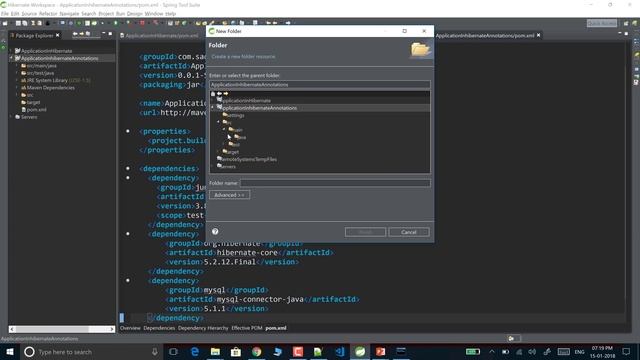The height and width of the screenshot is (360, 640).
Task: Collapse ApplicationInHibernateAnnotations in the dialog tree
Action: click(213, 107)
